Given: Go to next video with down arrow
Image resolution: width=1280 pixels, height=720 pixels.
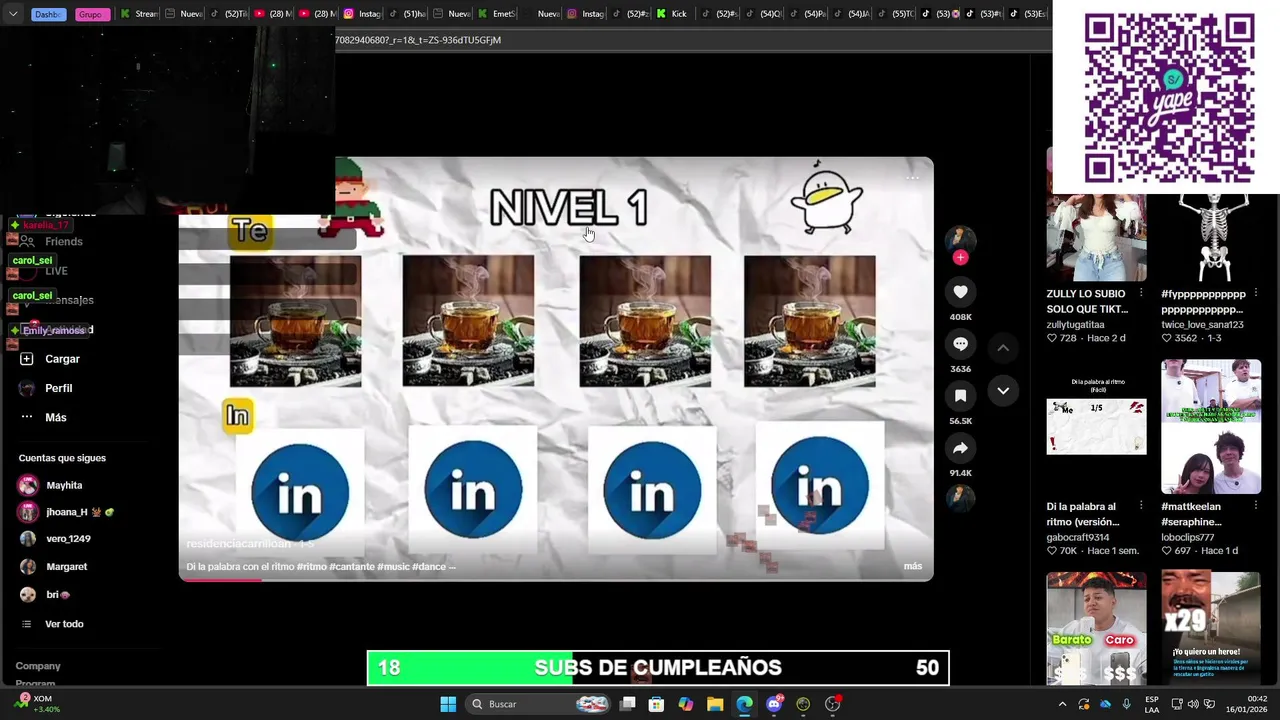Looking at the screenshot, I should pyautogui.click(x=1003, y=391).
